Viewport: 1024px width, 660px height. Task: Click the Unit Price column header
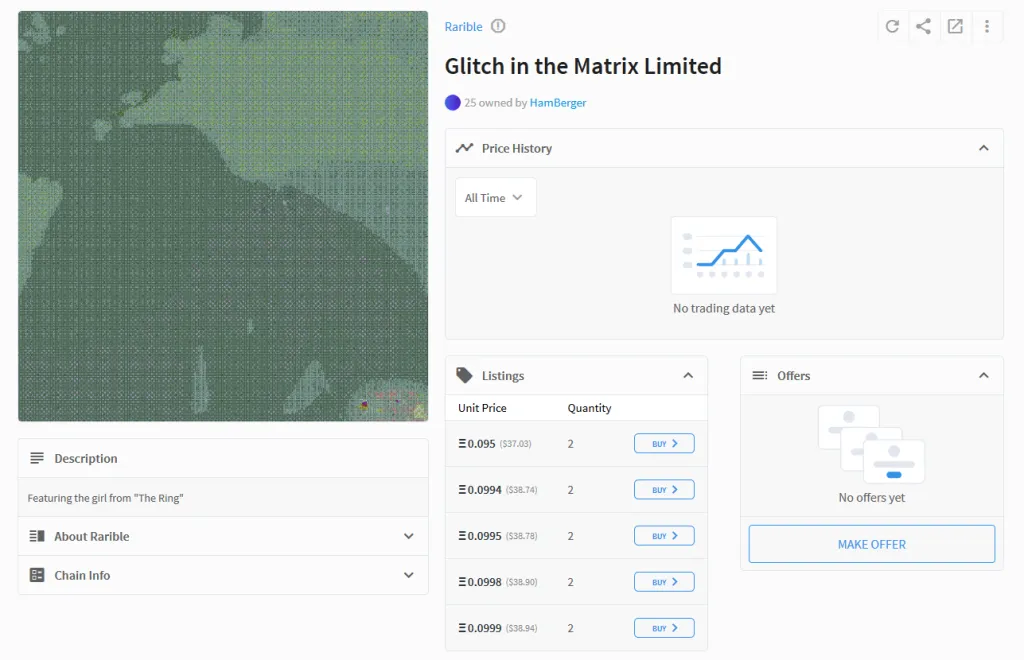point(482,408)
